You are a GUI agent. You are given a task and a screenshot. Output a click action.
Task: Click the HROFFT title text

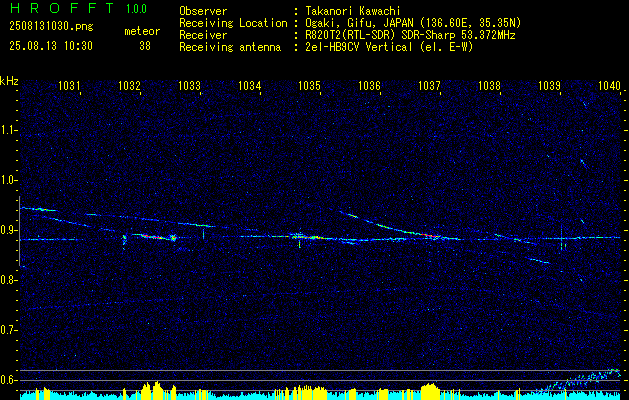(x=62, y=8)
